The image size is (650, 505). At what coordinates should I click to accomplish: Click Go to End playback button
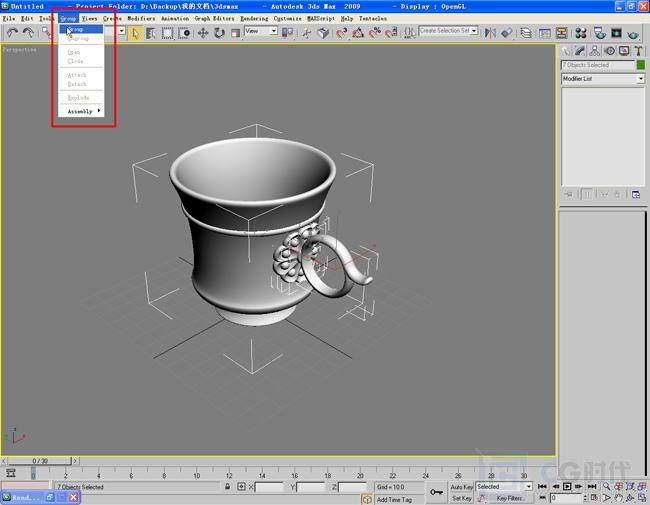tap(592, 486)
